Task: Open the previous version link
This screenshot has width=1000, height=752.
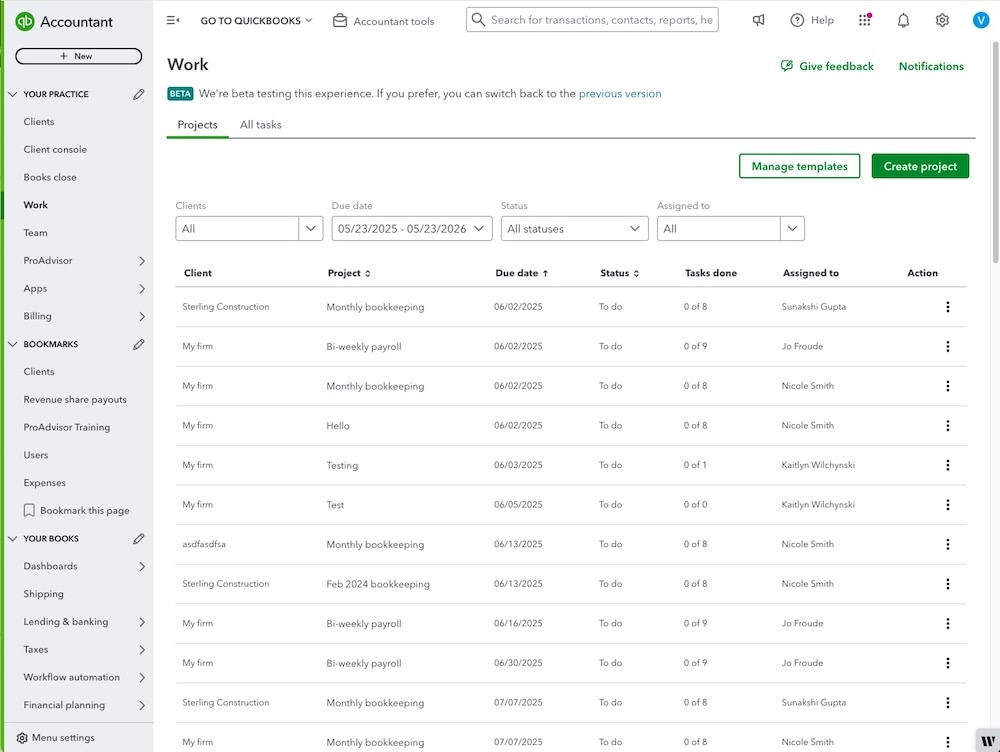Action: pos(620,93)
